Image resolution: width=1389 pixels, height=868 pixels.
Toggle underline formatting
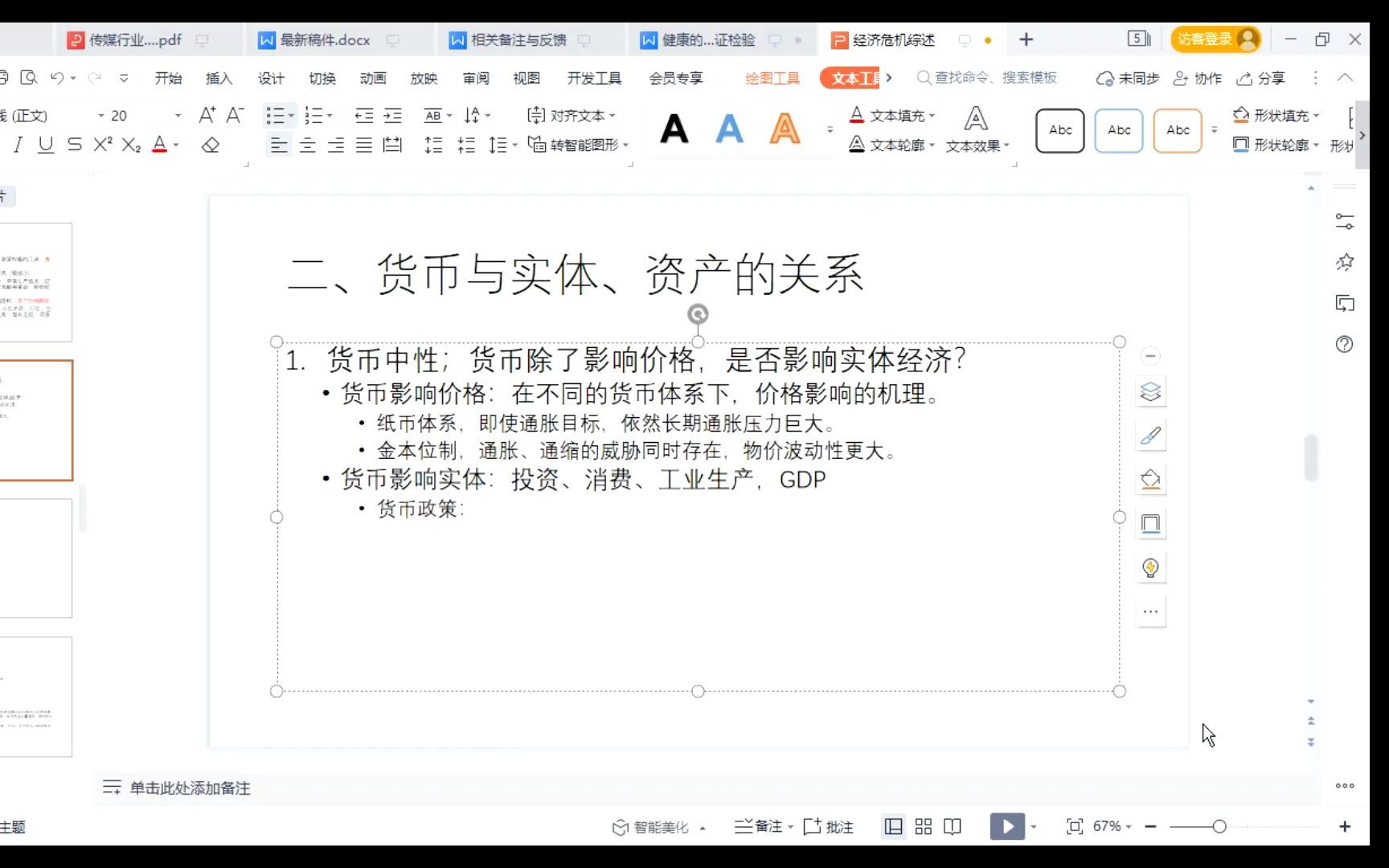(46, 145)
